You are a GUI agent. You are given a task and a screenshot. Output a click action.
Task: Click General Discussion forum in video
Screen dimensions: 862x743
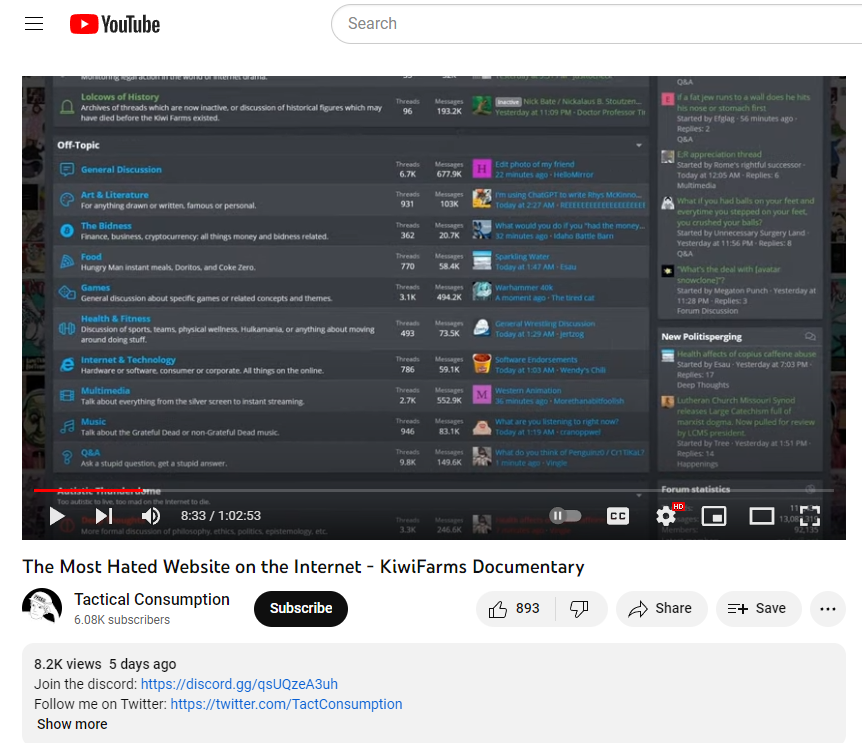pyautogui.click(x=121, y=169)
